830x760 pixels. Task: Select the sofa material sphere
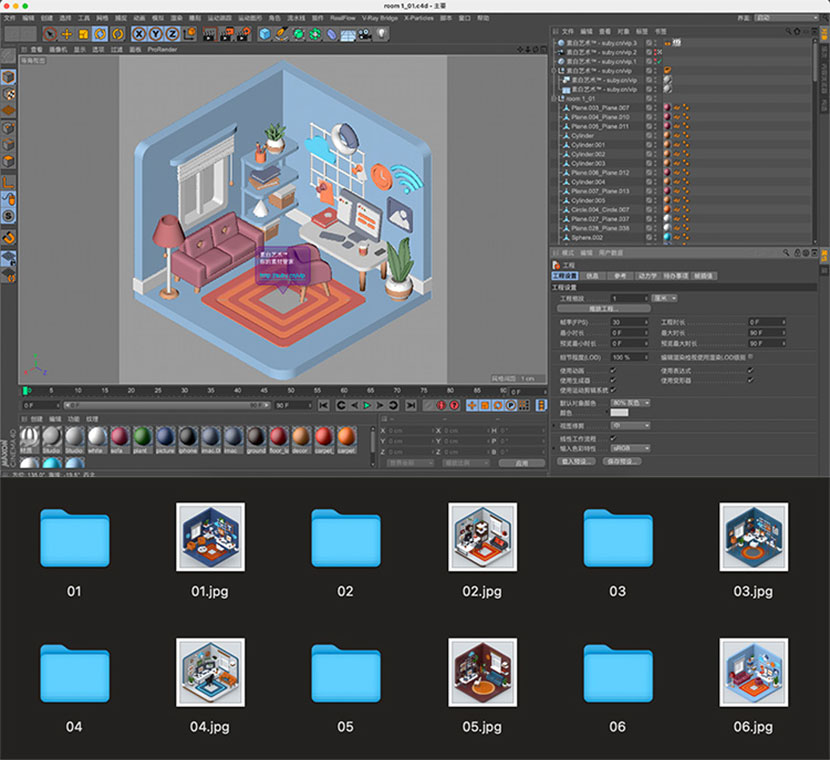(x=119, y=437)
